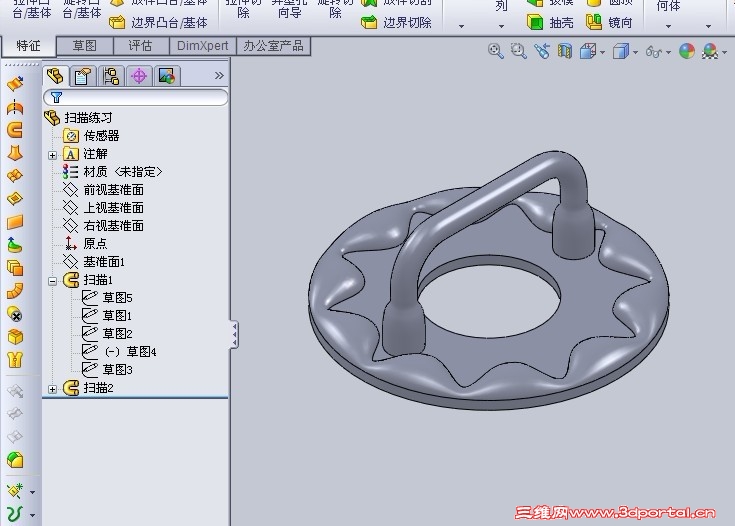Open the Hide/Show Items dropdown arrow
Viewport: 735px width, 526px height.
[x=668, y=52]
